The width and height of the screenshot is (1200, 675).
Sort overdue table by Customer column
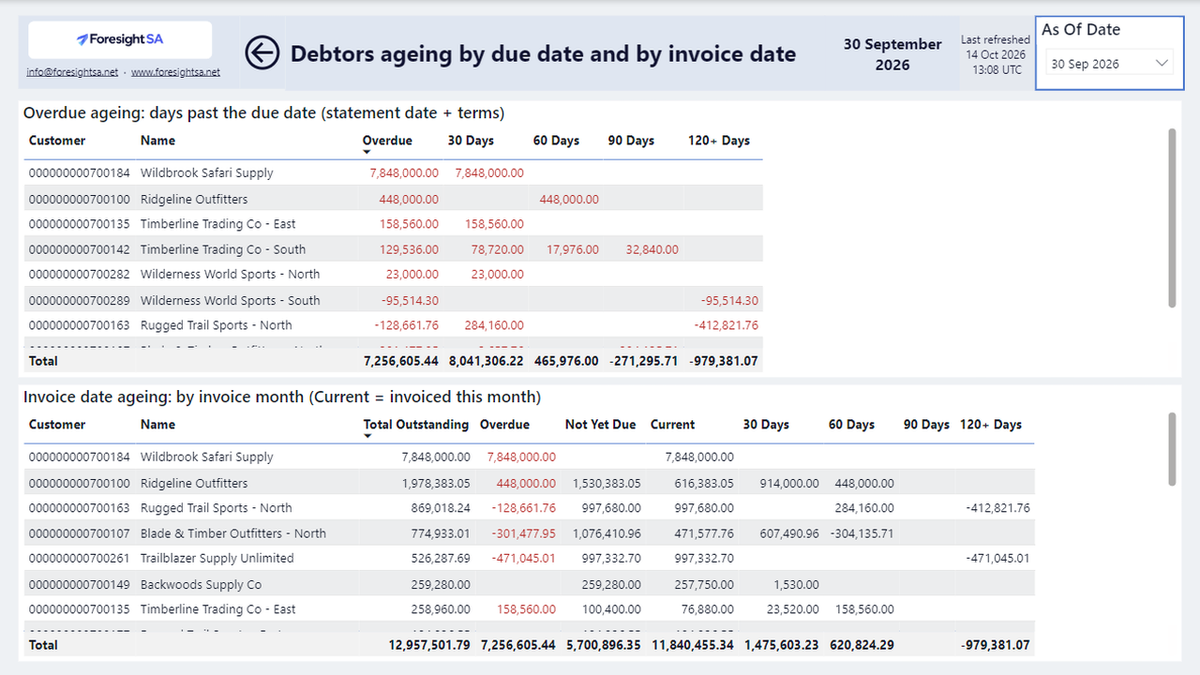57,141
